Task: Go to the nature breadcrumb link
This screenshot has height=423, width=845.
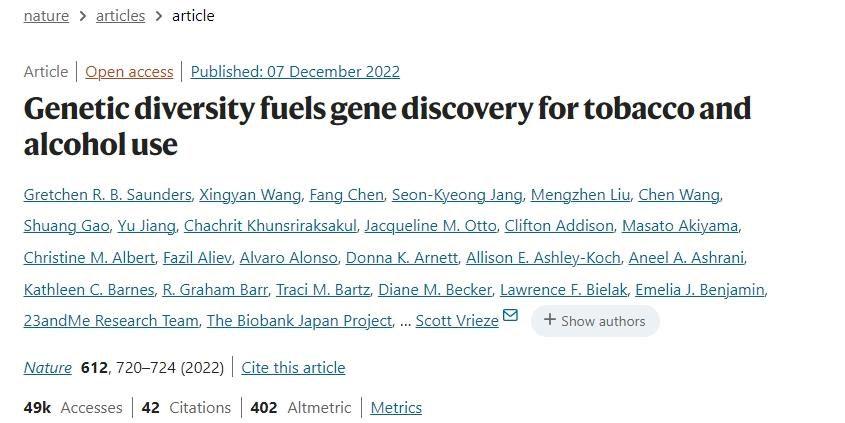Action: tap(46, 16)
